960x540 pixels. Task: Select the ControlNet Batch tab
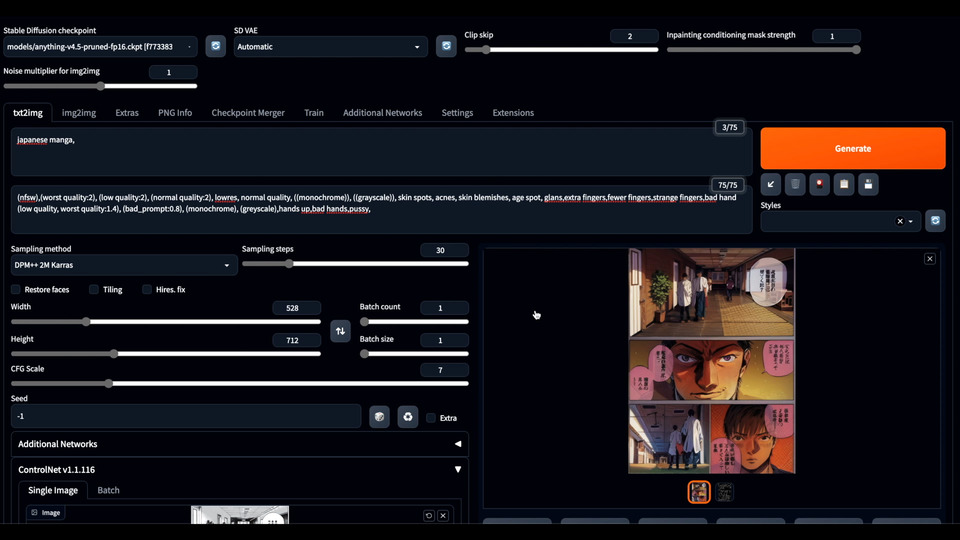[x=108, y=490]
